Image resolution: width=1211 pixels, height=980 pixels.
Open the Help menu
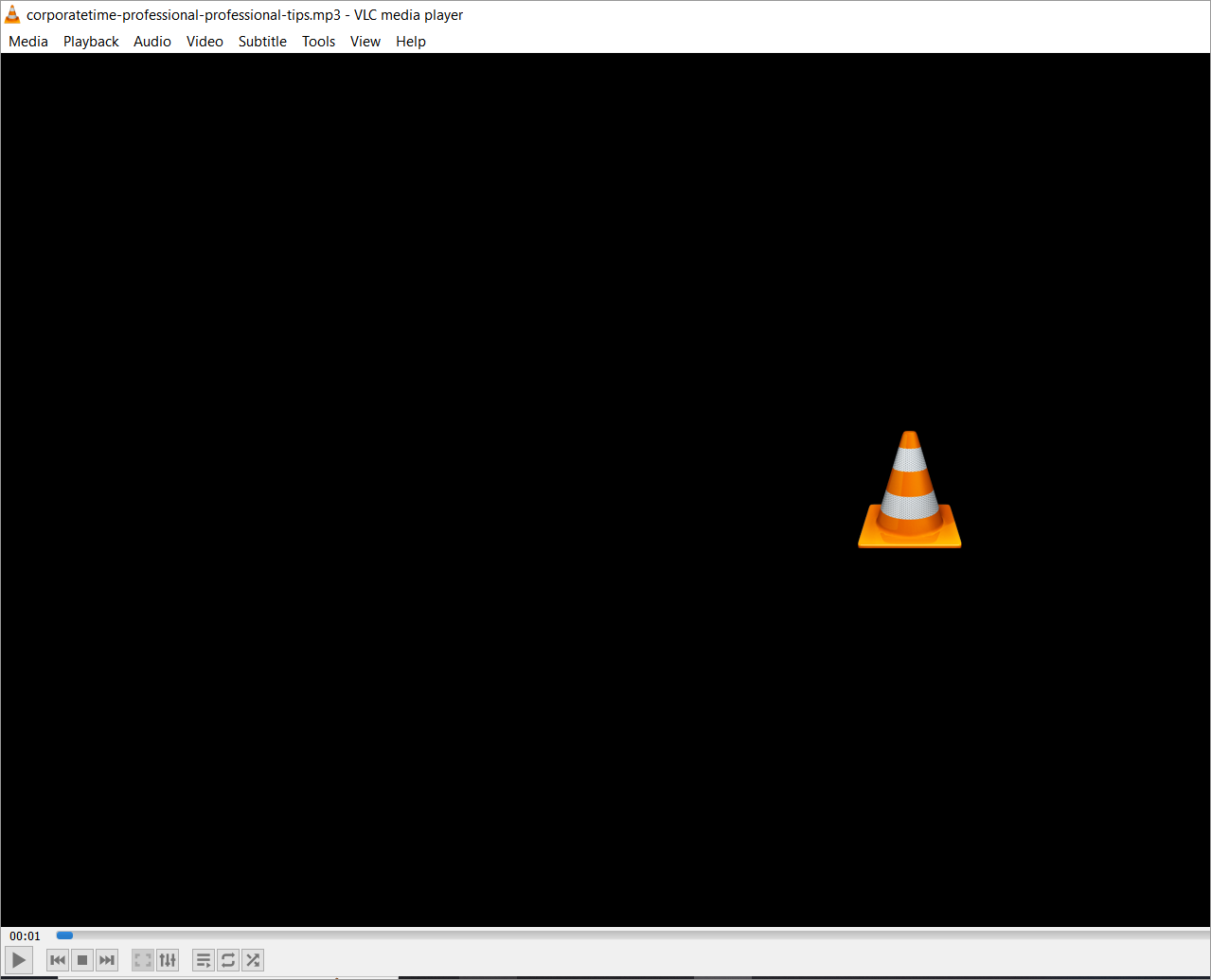(x=411, y=42)
